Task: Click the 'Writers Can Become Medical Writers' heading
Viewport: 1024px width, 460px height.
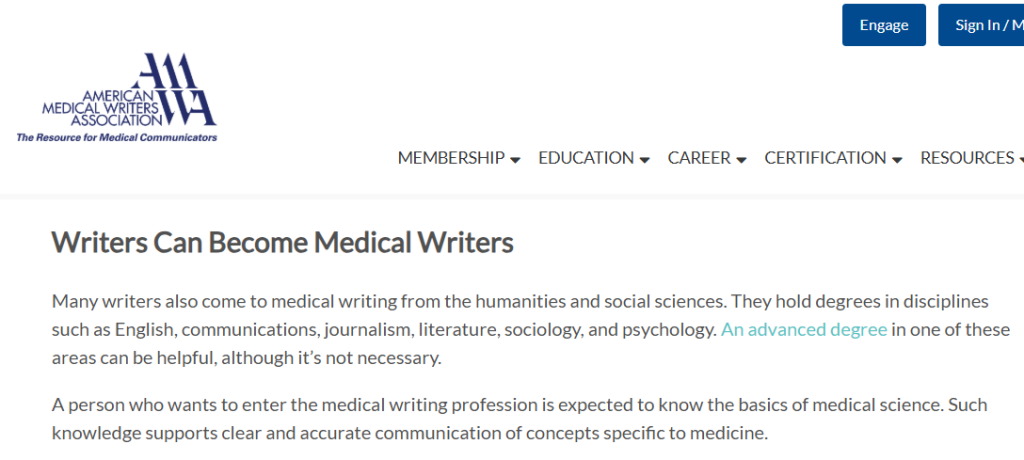Action: (x=282, y=243)
